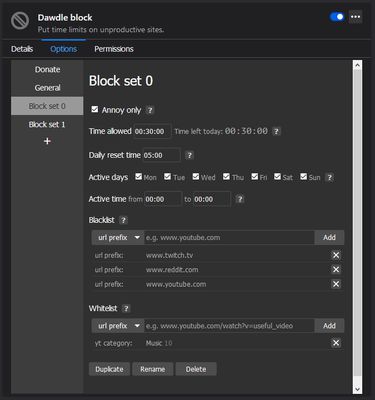
Task: Click the Delete button
Action: click(196, 369)
